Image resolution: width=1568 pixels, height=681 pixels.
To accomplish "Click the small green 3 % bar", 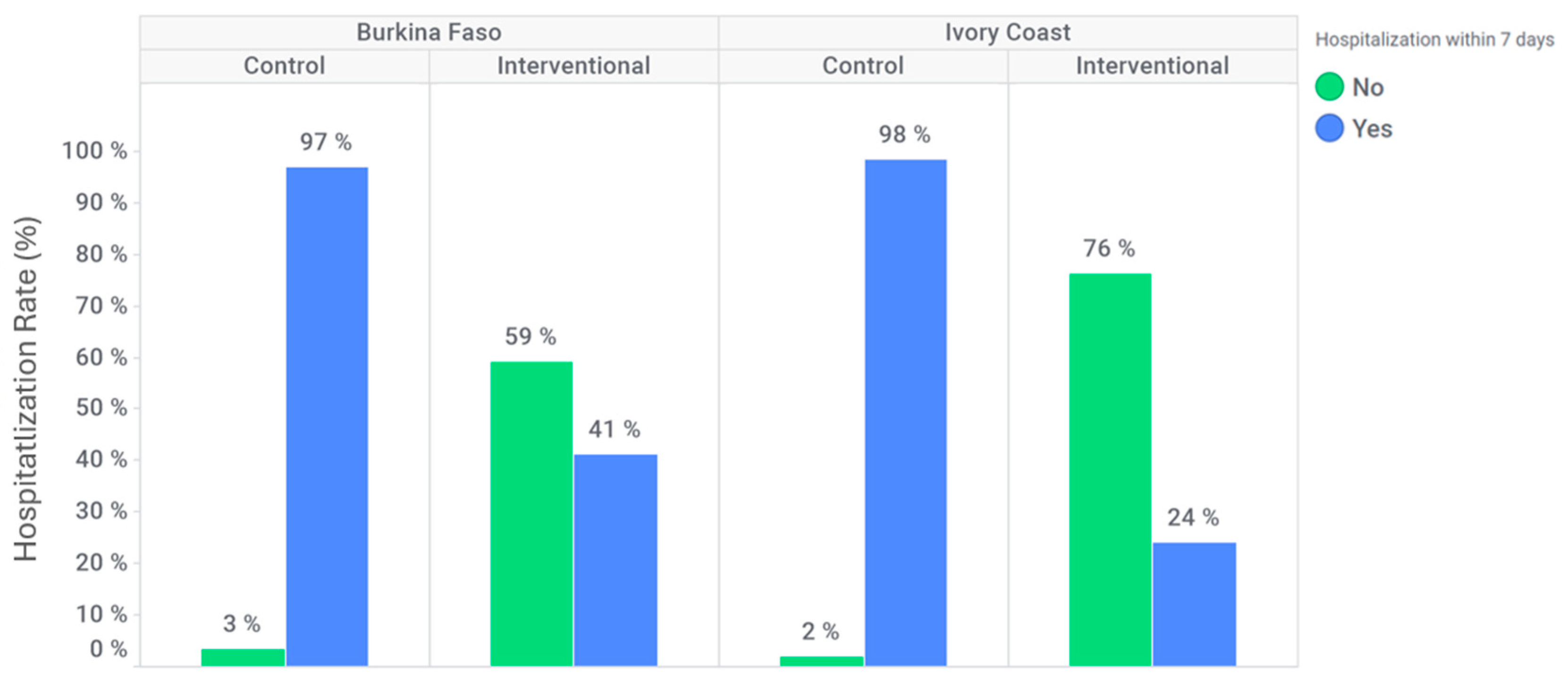I will tap(243, 657).
